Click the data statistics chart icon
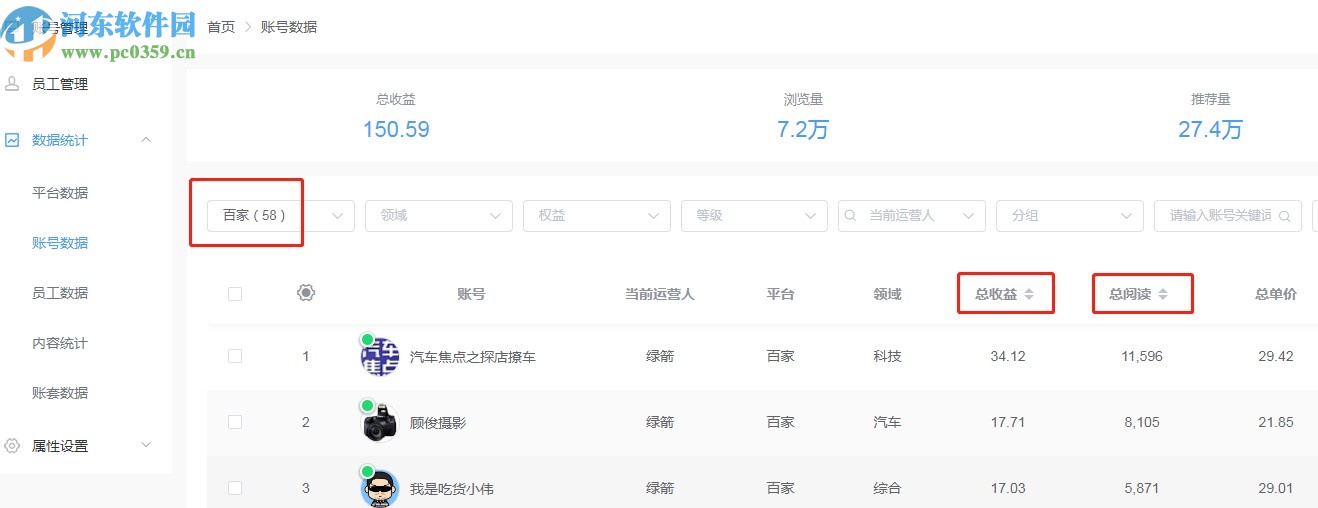 12,140
